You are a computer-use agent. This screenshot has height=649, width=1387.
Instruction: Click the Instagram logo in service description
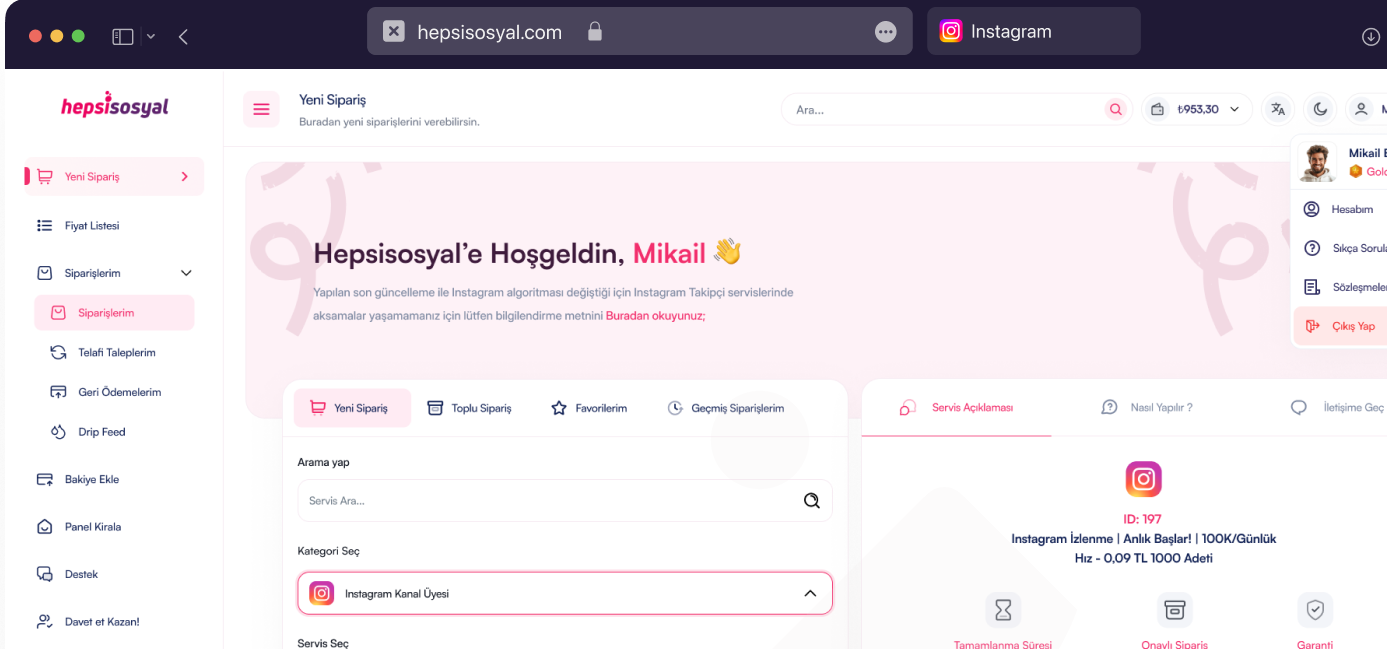coord(1143,479)
